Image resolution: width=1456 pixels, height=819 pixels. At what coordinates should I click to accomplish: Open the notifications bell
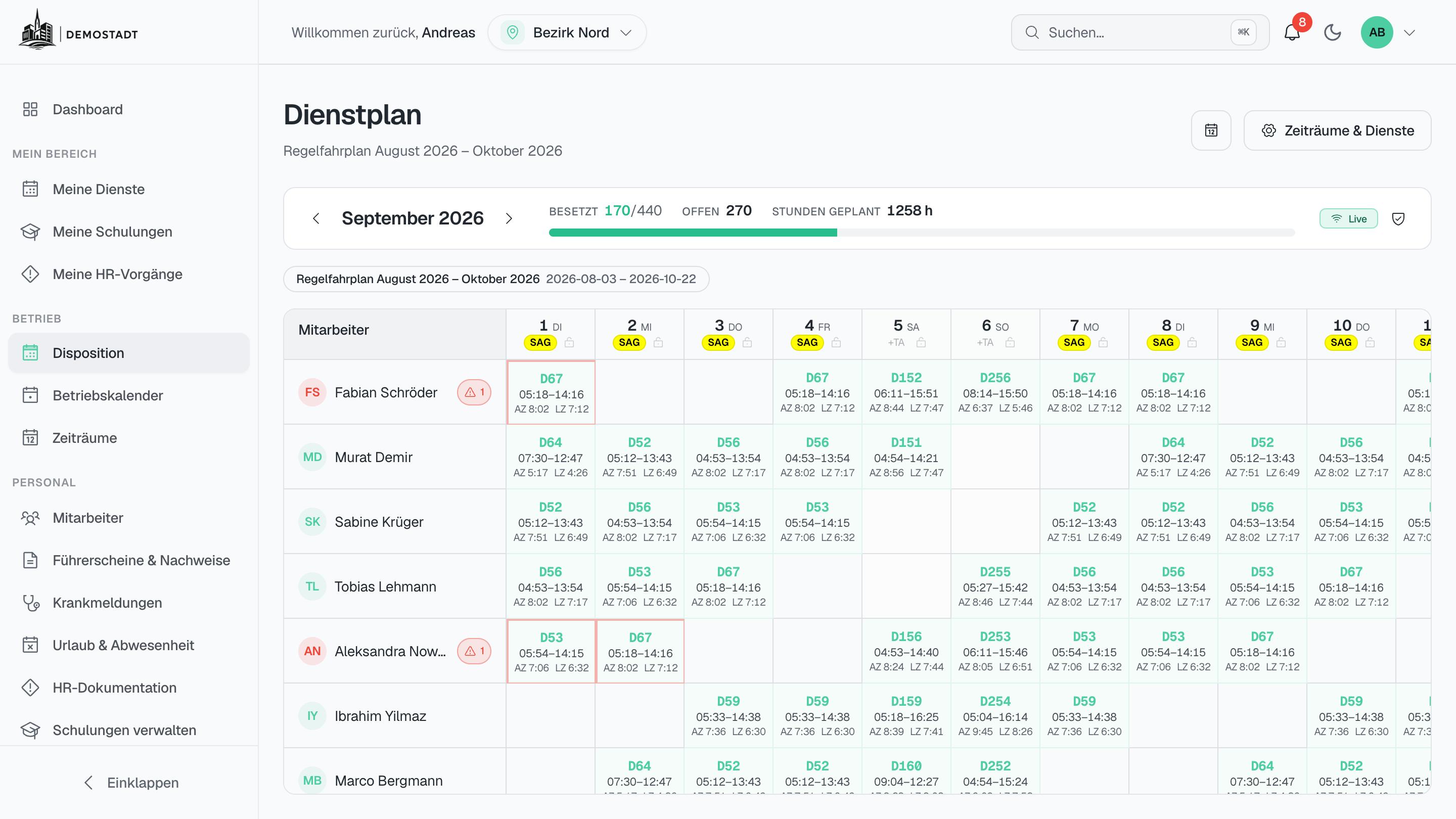(1292, 32)
